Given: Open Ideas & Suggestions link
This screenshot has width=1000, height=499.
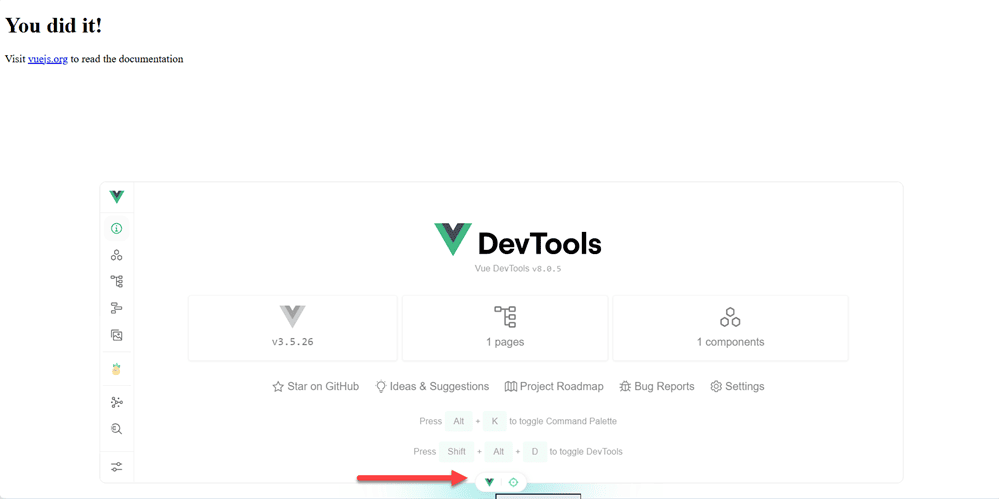Looking at the screenshot, I should coord(432,386).
